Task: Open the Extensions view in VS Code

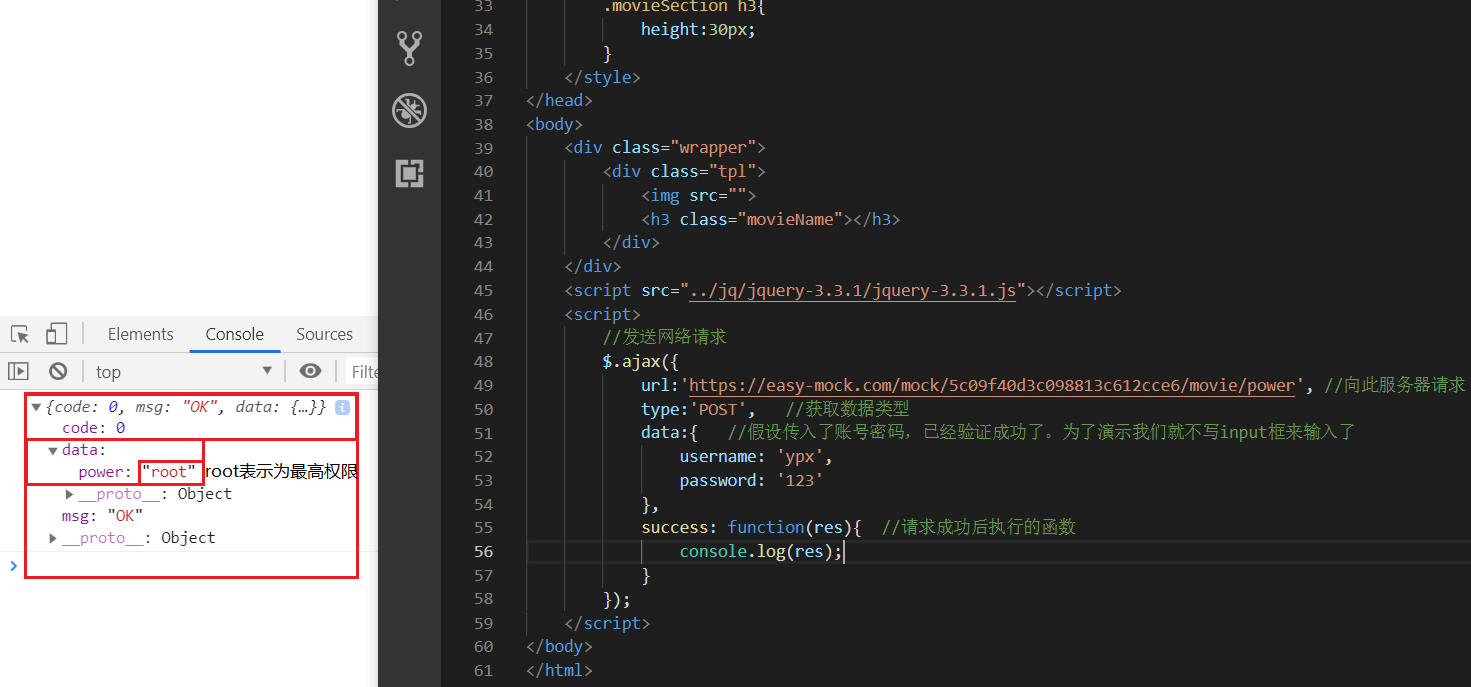Action: click(409, 173)
